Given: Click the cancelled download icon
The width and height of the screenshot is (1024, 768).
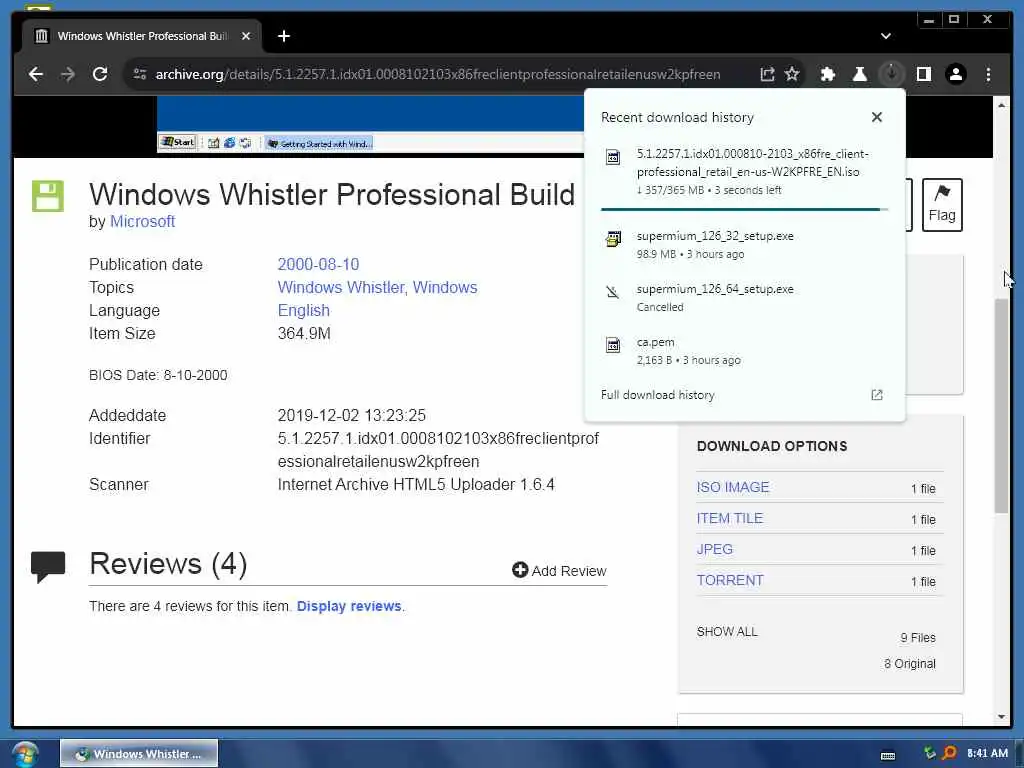Looking at the screenshot, I should tap(613, 292).
